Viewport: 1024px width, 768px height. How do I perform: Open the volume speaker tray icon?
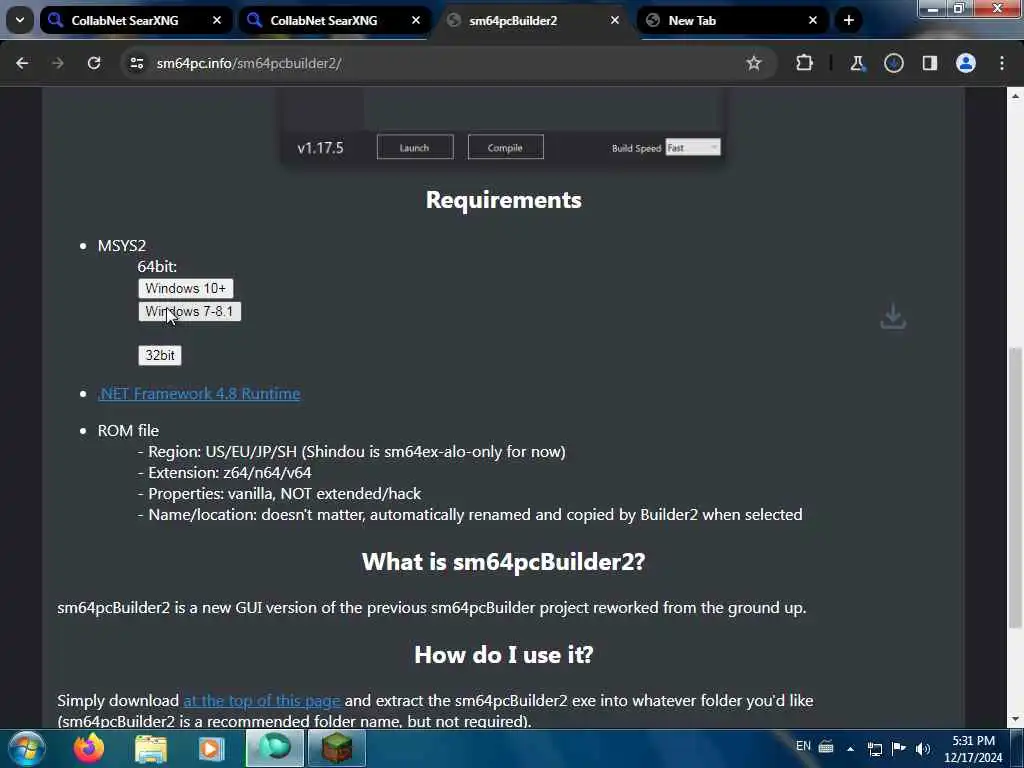923,748
